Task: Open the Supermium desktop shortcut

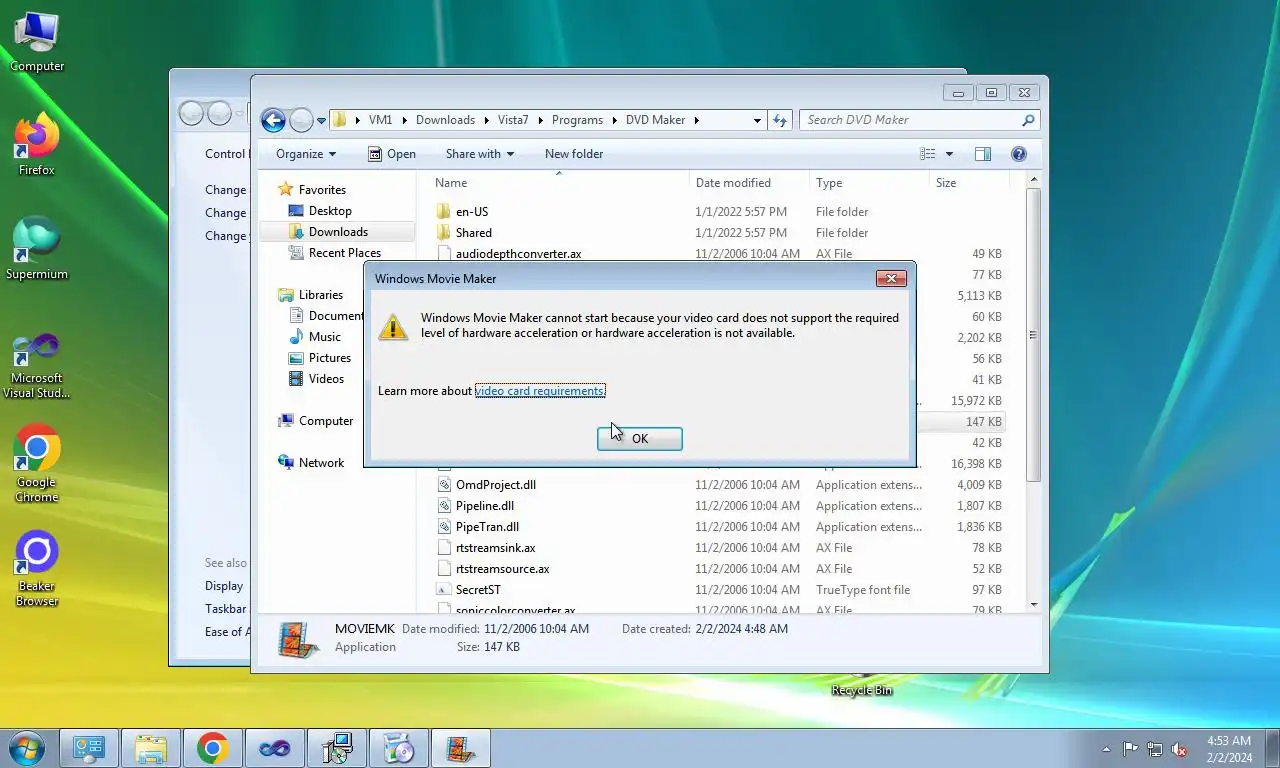Action: (37, 250)
